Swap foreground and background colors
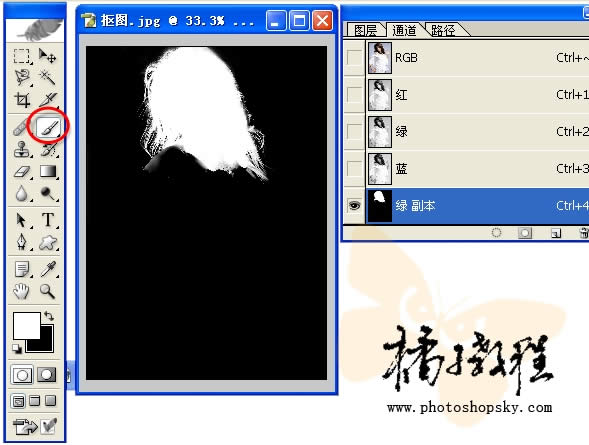 click(49, 315)
